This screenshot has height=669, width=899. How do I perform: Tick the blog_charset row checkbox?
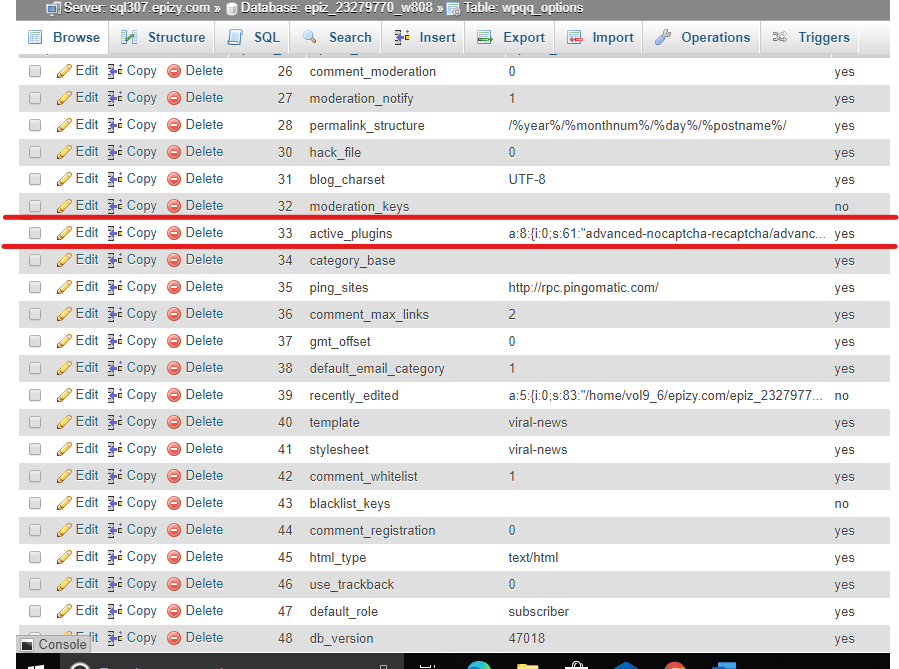coord(35,179)
